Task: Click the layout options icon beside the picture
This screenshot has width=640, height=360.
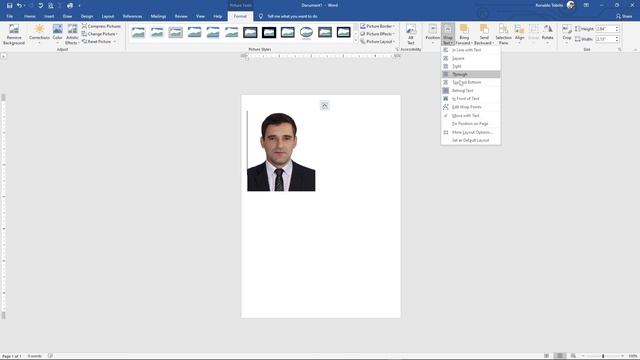Action: 324,106
